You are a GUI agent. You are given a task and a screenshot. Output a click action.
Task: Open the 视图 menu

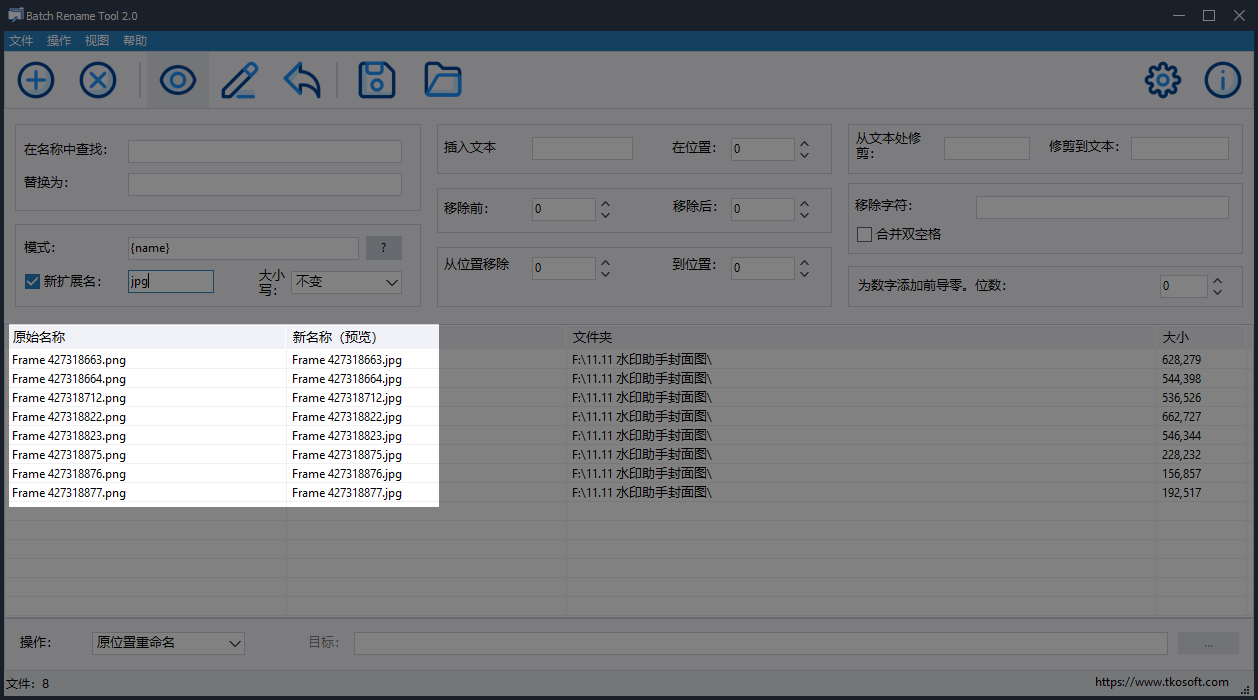(x=97, y=41)
